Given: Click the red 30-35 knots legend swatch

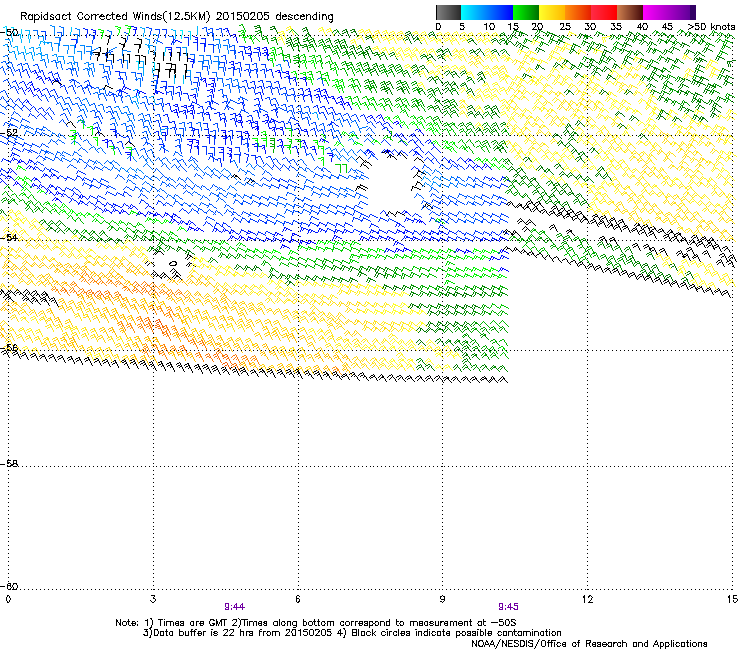Looking at the screenshot, I should [x=604, y=12].
